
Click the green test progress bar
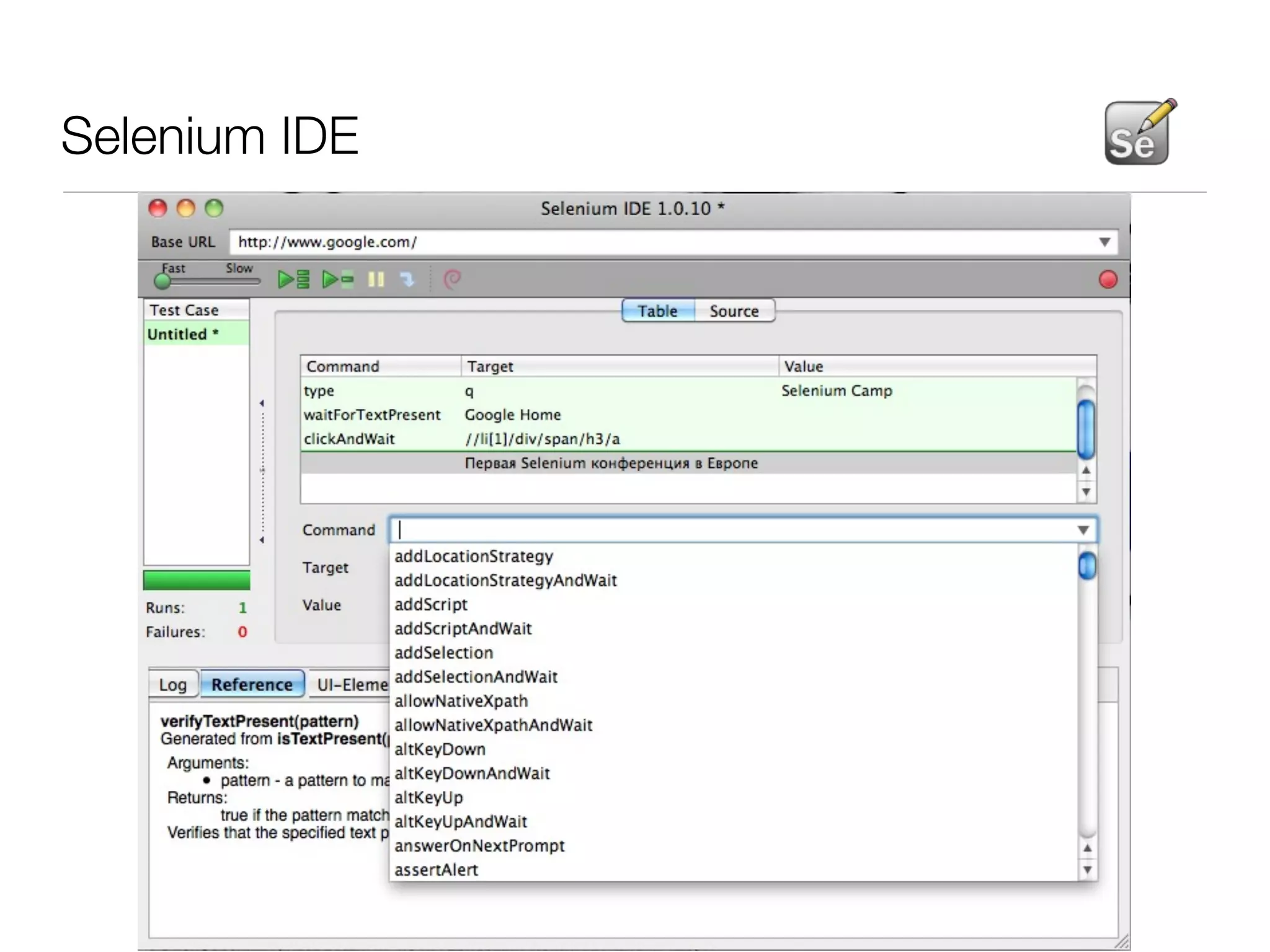(197, 580)
